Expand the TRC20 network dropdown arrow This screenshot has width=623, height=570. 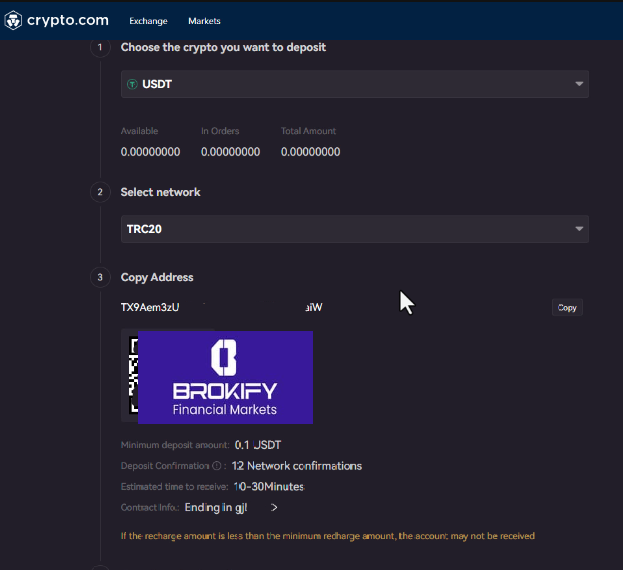579,229
